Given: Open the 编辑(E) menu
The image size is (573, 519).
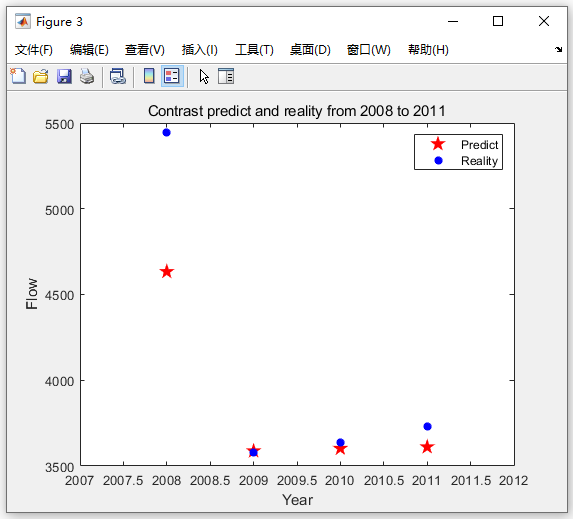Looking at the screenshot, I should pyautogui.click(x=89, y=50).
